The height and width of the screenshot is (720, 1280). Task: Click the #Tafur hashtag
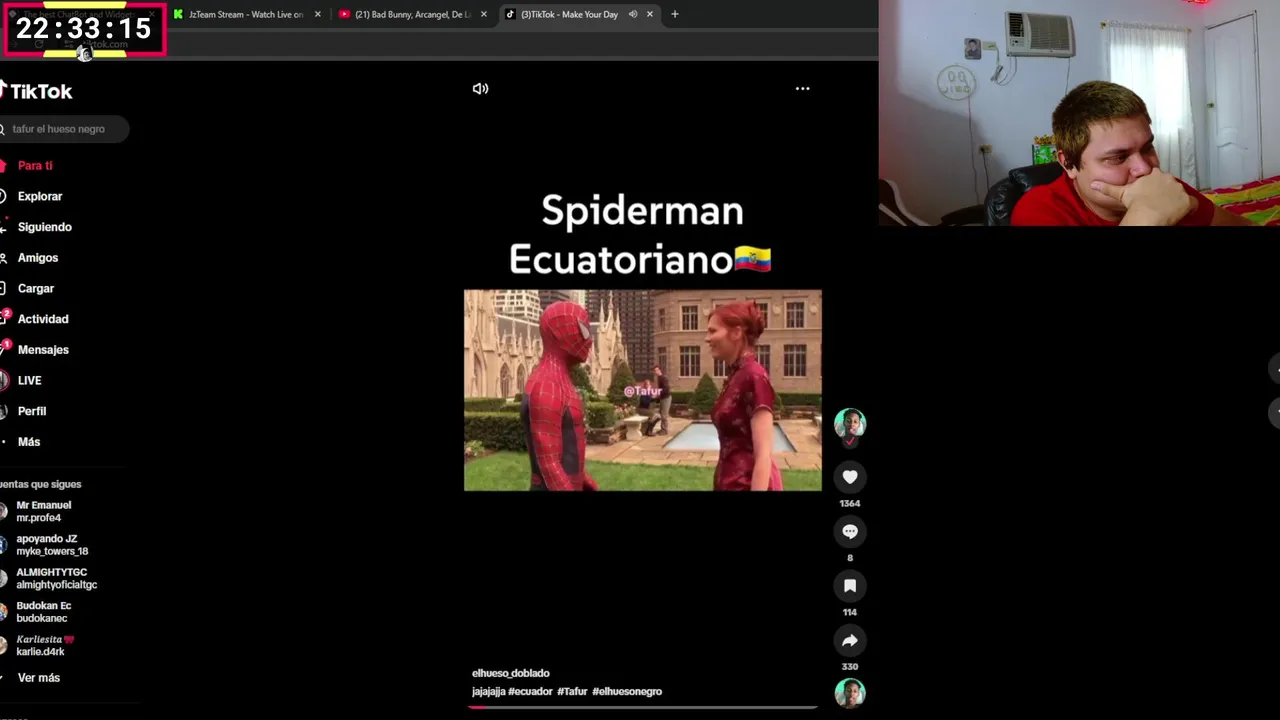pos(572,691)
